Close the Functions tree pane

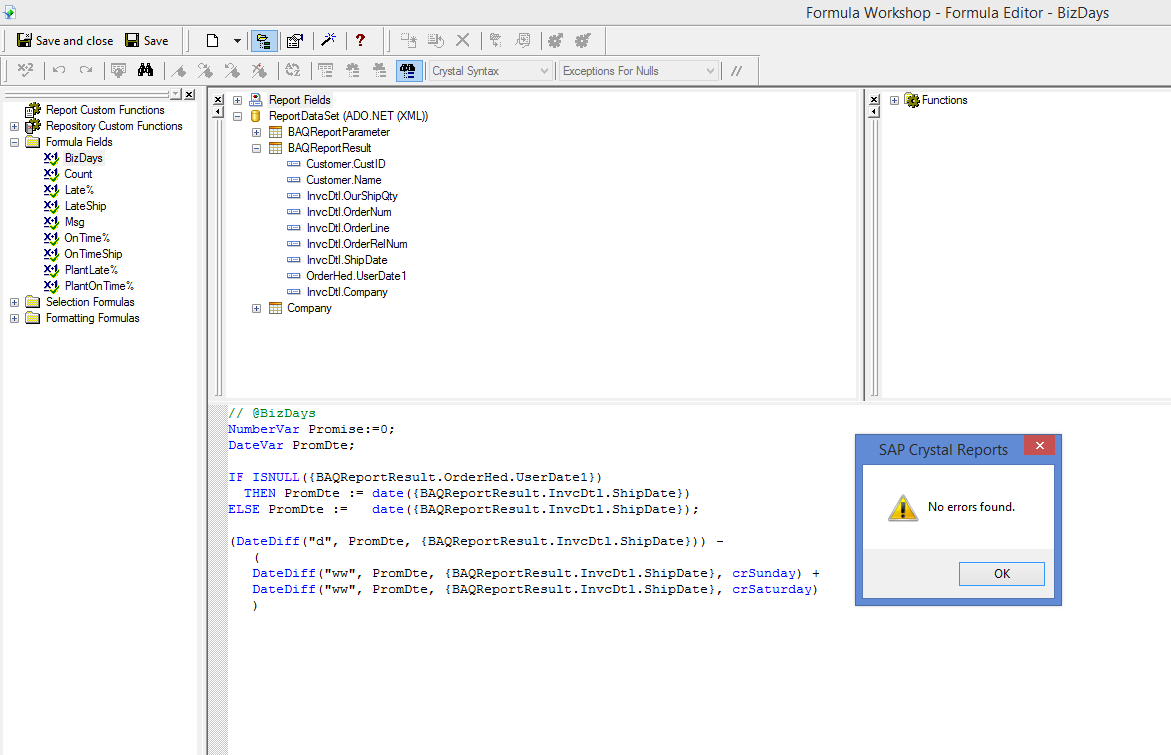pos(875,99)
